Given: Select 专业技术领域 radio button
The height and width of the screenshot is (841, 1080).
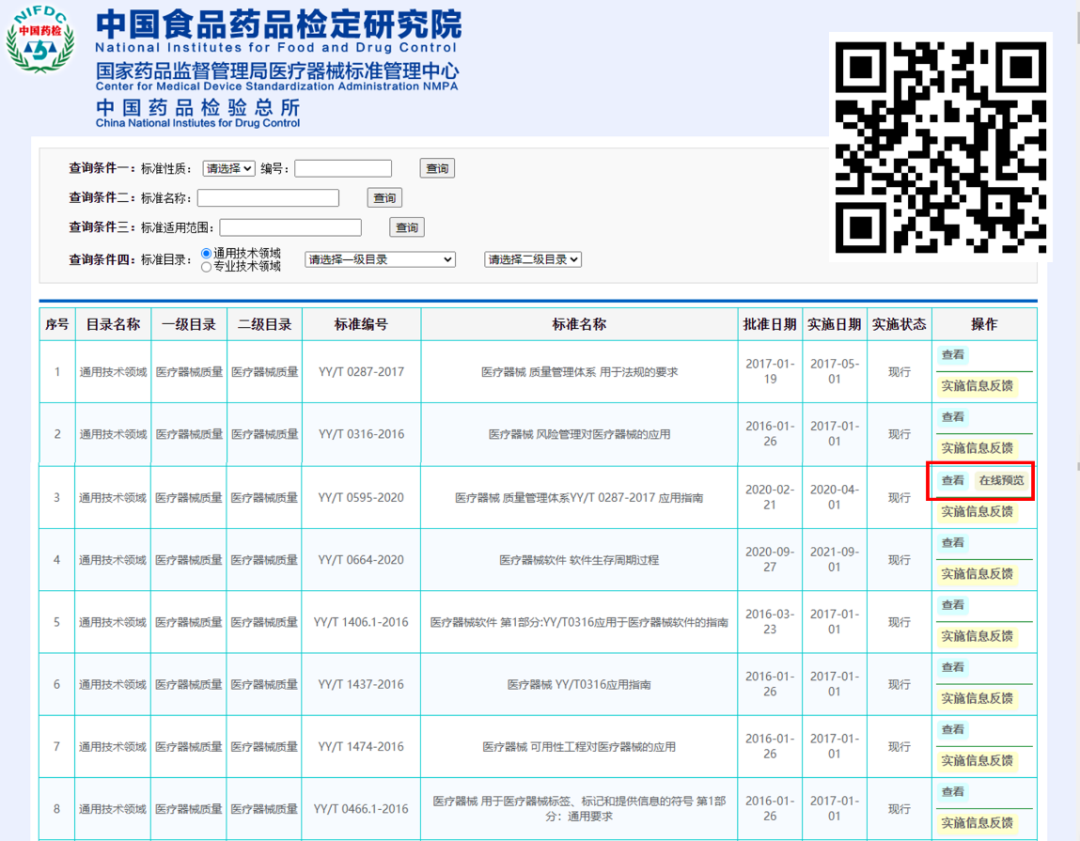Looking at the screenshot, I should (x=207, y=267).
